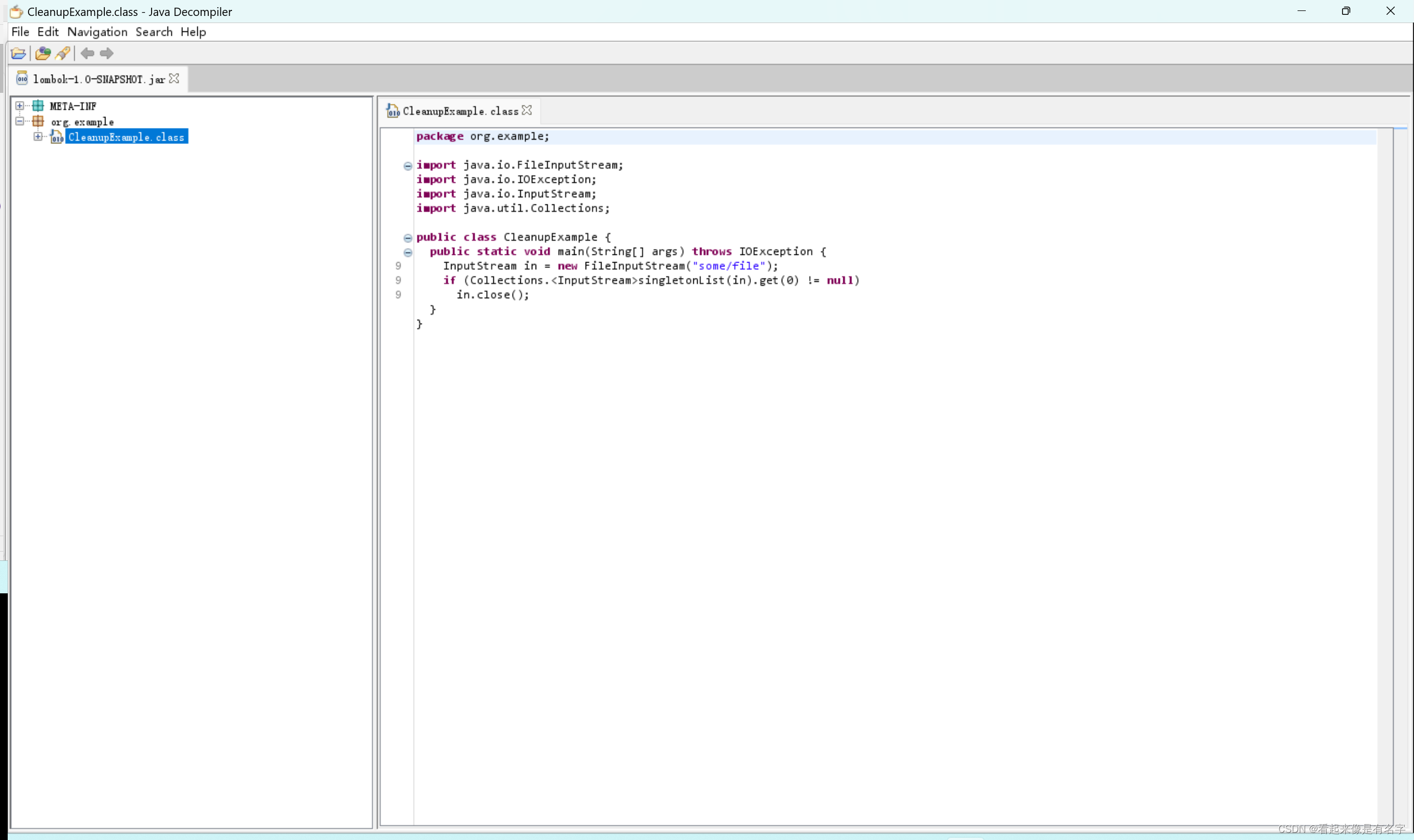1414x840 pixels.
Task: Fold the import statements block
Action: tap(408, 166)
